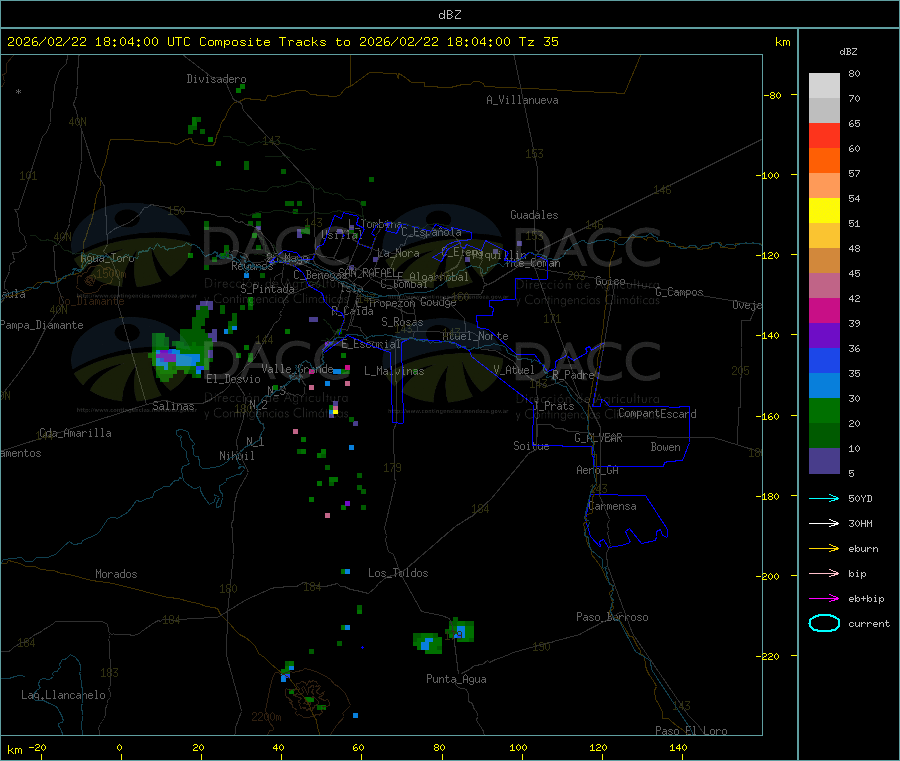Click the 'G_ALVEAR' city label
The height and width of the screenshot is (761, 900).
click(598, 438)
